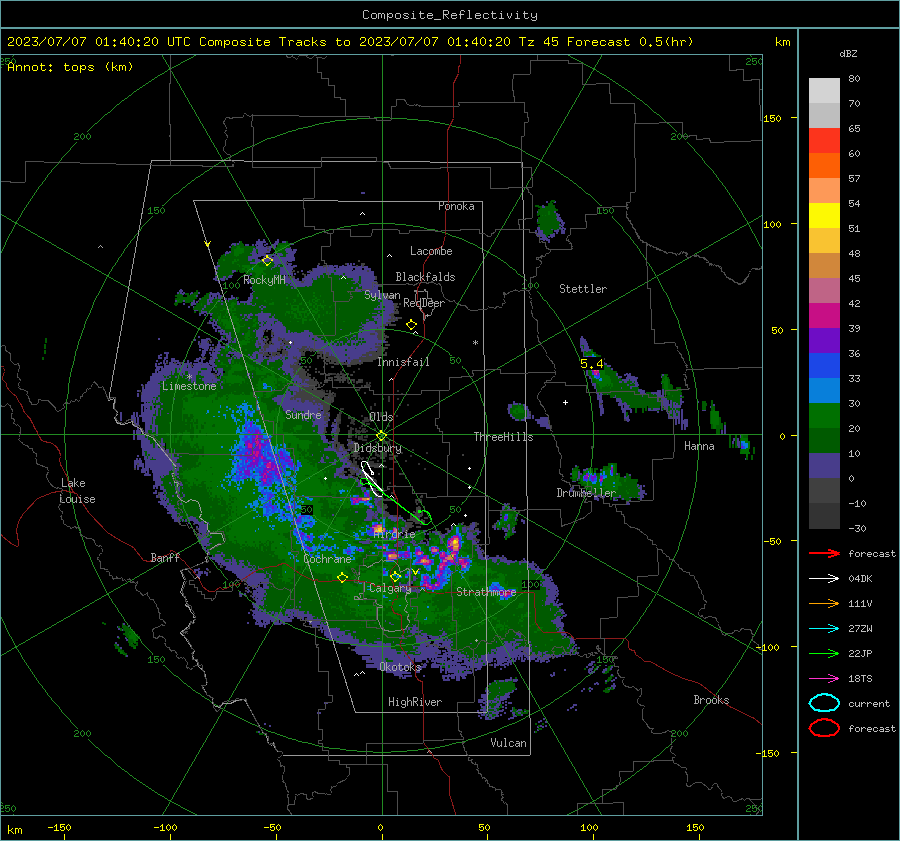Click the red forecast arrow in legend

(x=824, y=553)
